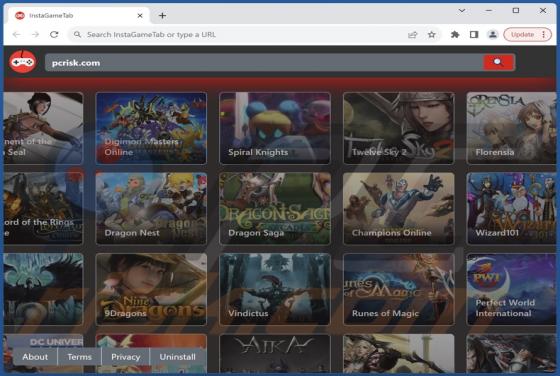The image size is (560, 376).
Task: Open the DC Universe game card
Action: click(x=44, y=341)
